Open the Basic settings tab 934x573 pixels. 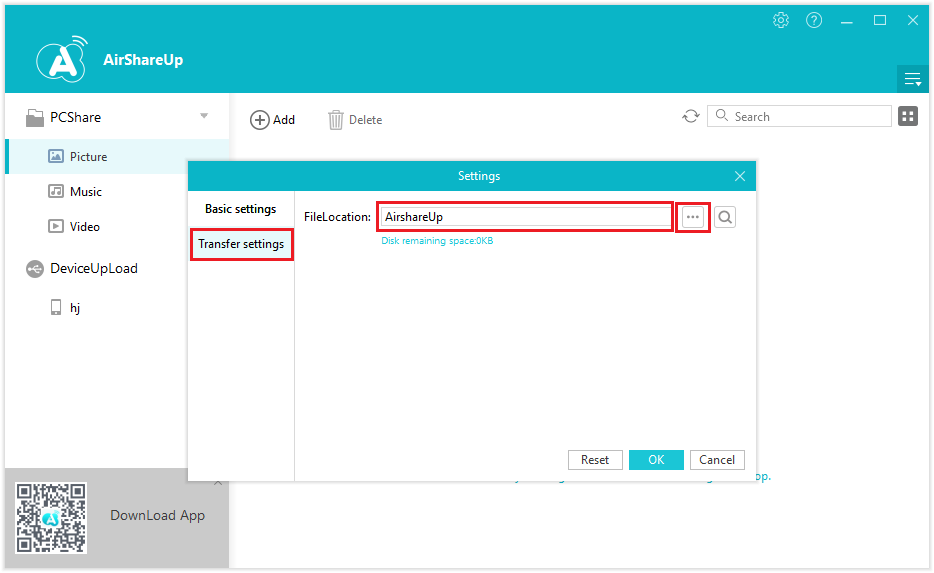coord(241,209)
